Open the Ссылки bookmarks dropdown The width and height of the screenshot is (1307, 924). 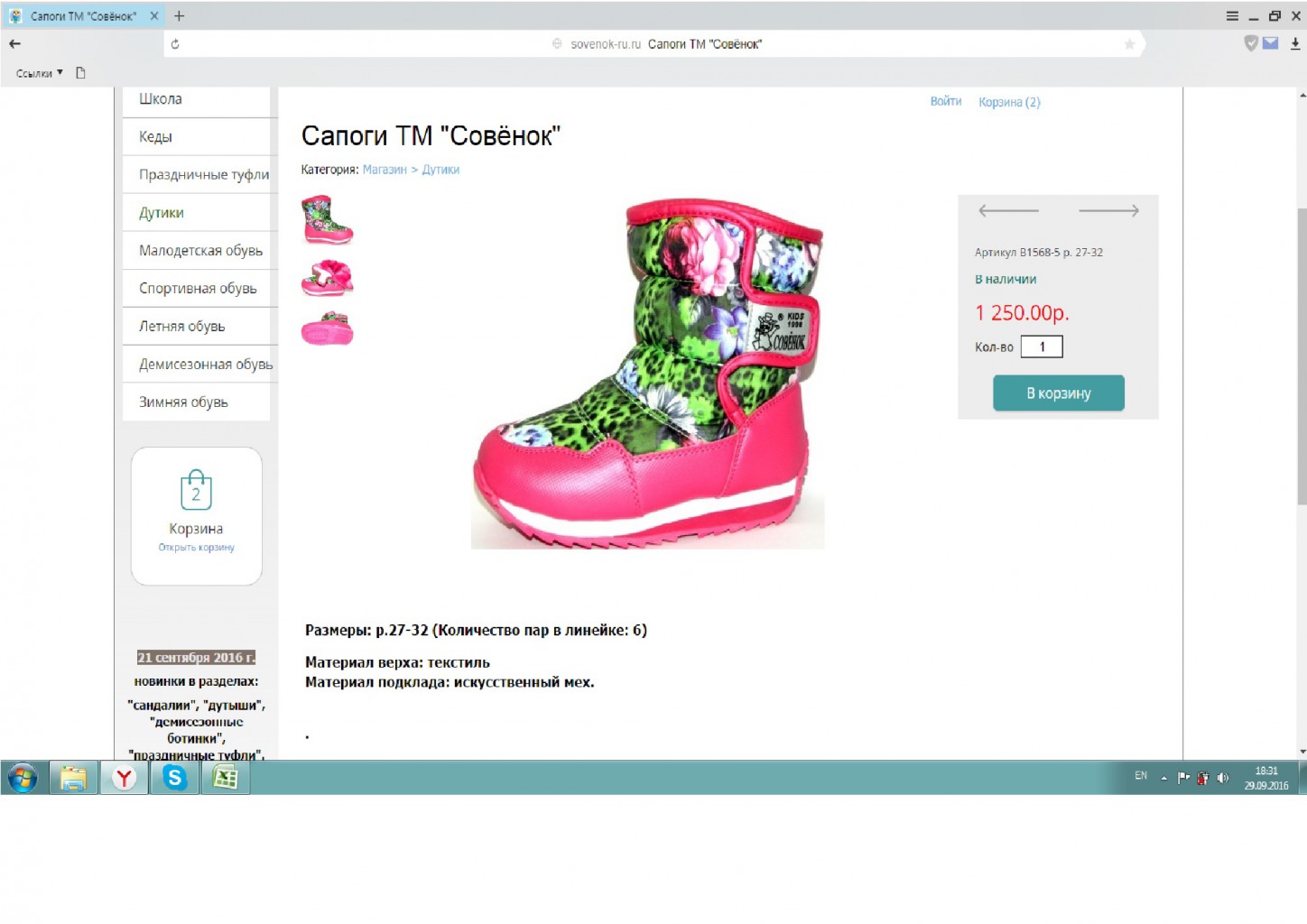click(x=39, y=73)
